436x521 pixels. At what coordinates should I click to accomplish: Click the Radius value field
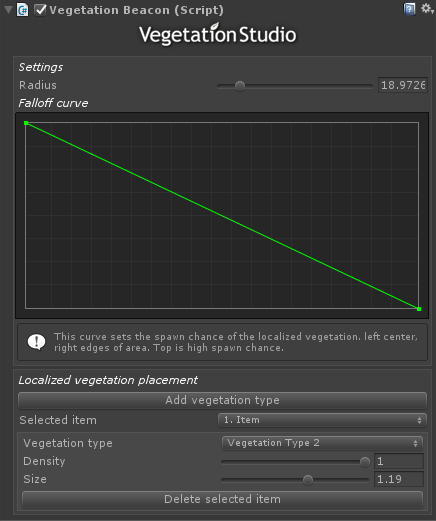point(403,85)
